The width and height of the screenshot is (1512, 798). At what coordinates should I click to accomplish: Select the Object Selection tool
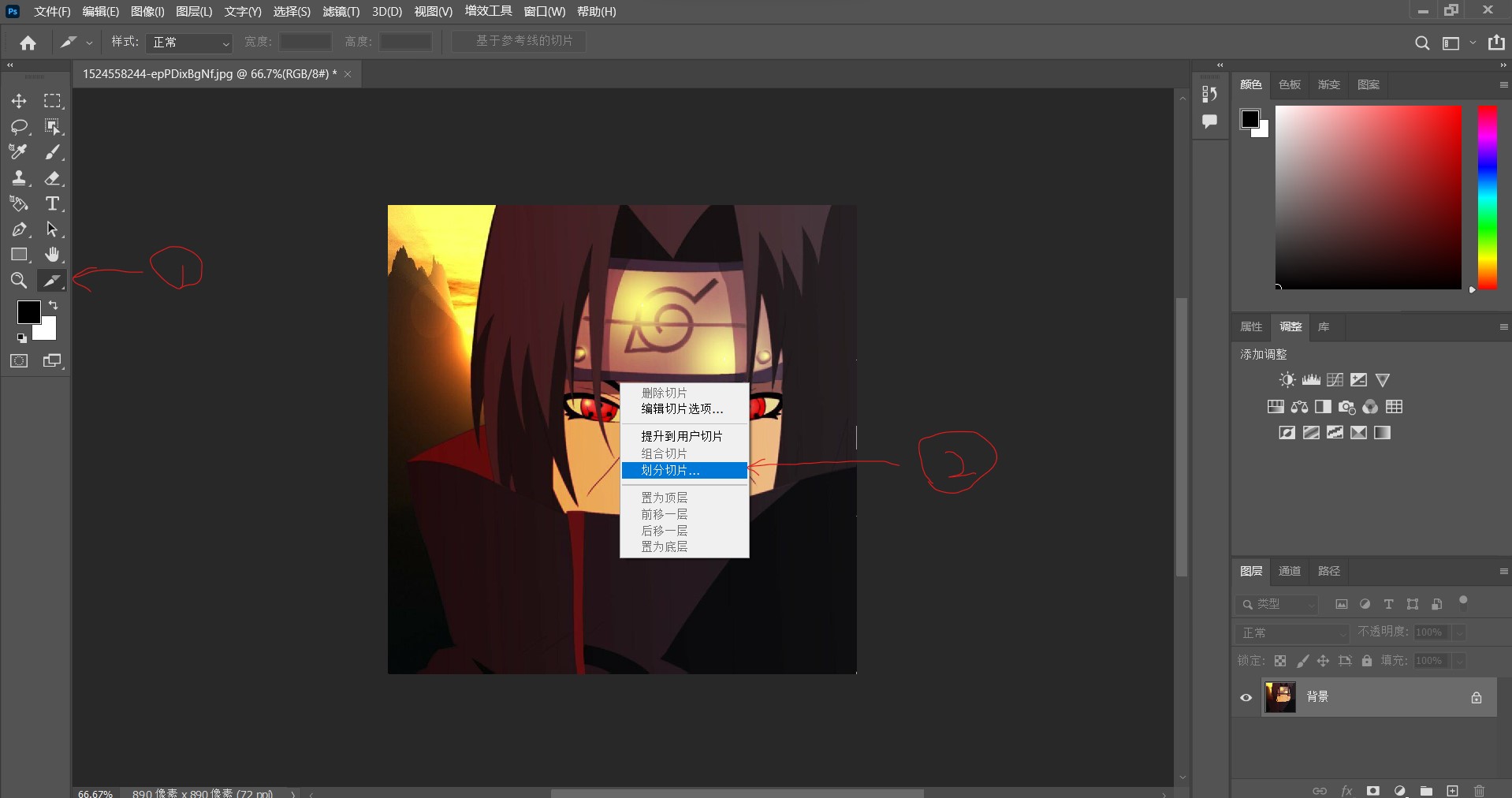click(x=52, y=127)
